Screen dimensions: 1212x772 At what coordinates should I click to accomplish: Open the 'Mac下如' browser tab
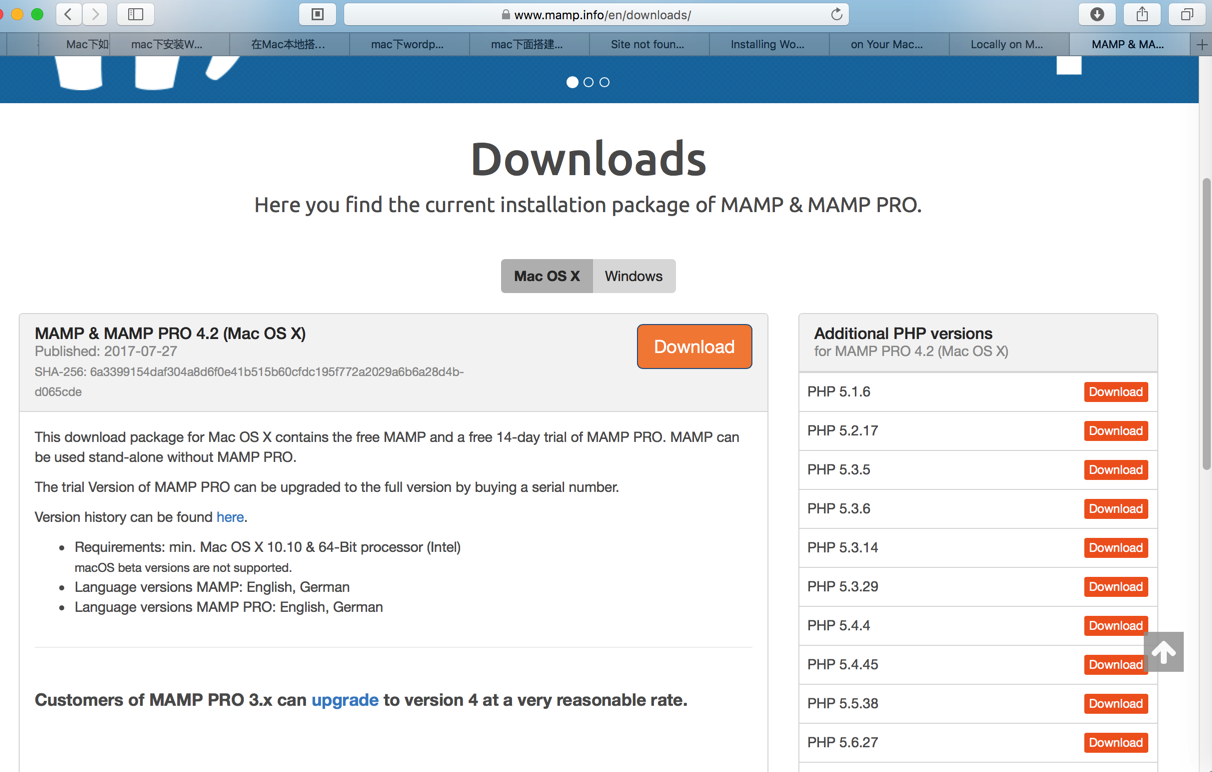pos(74,44)
